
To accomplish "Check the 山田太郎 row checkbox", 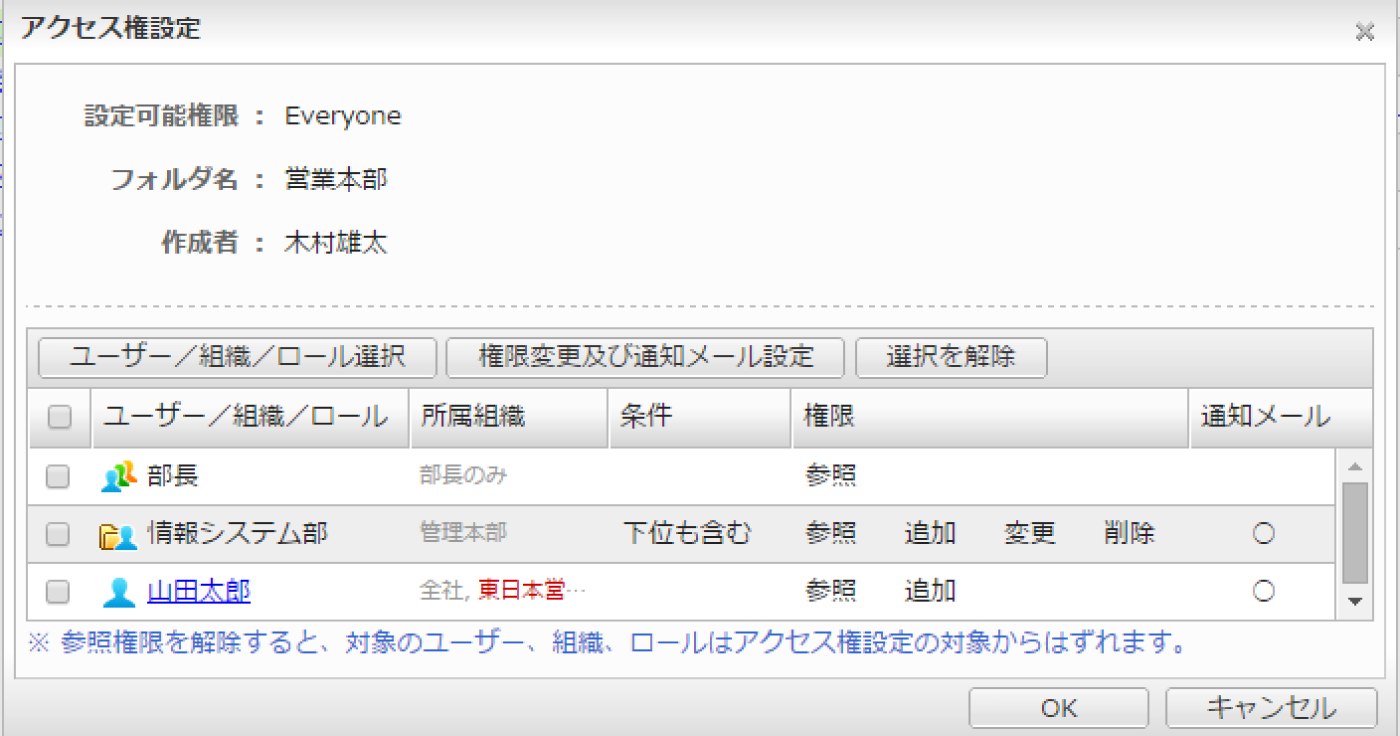I will tap(58, 592).
